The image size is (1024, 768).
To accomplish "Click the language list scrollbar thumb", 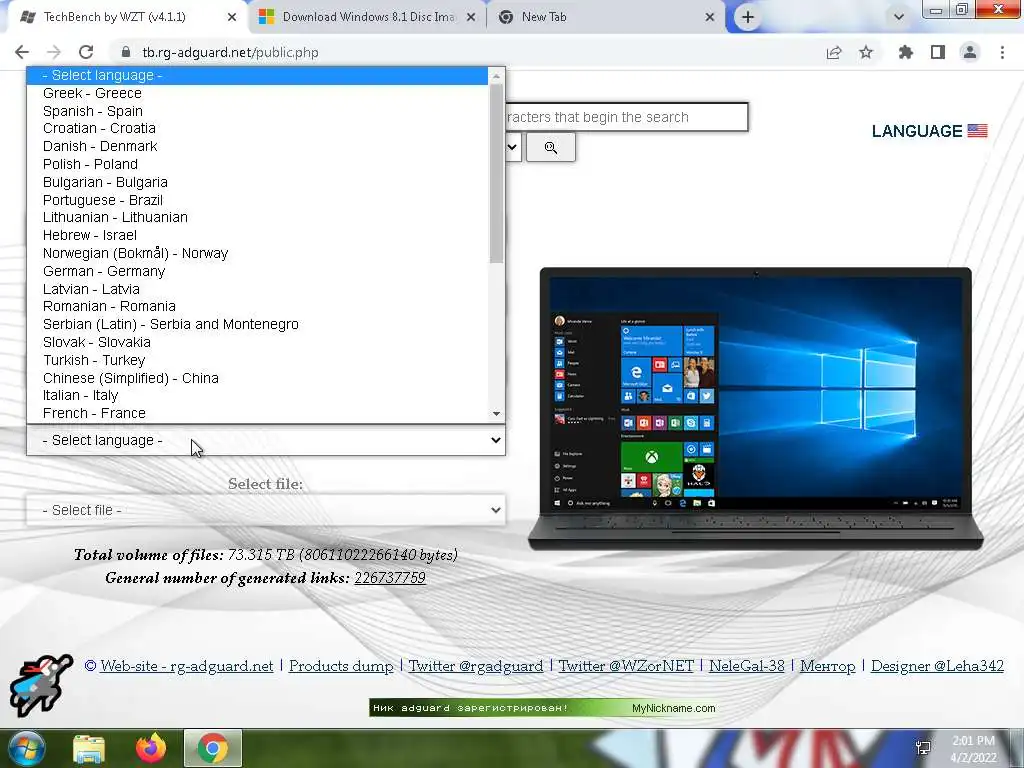I will coord(496,174).
